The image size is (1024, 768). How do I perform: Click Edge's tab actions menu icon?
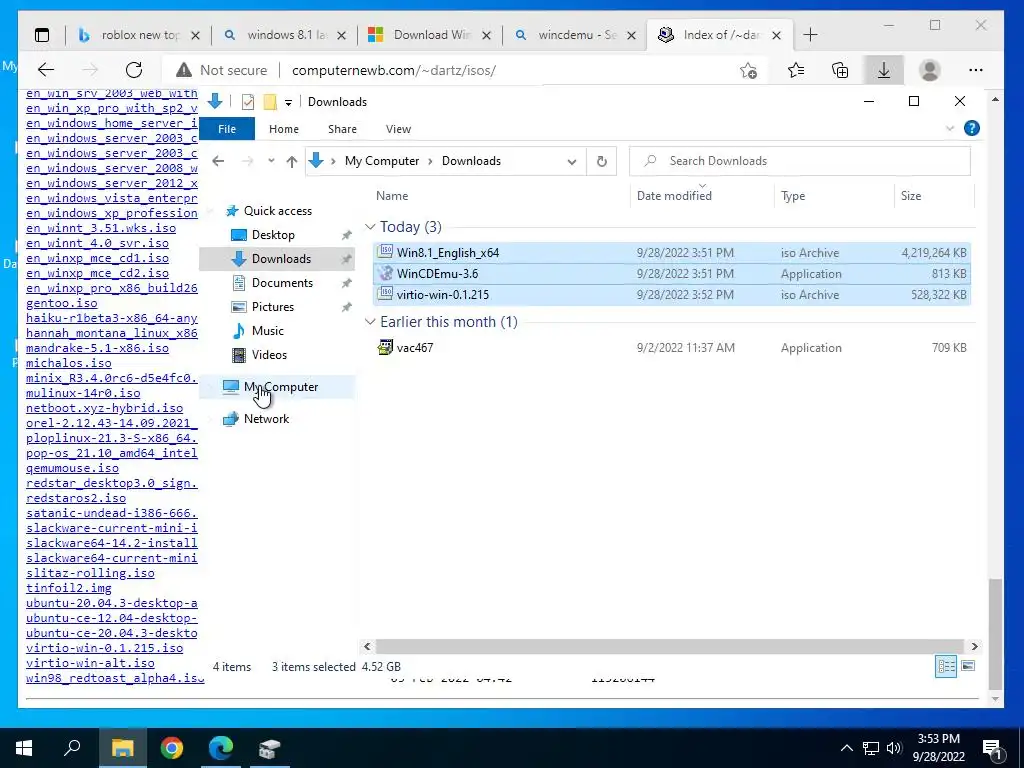42,35
